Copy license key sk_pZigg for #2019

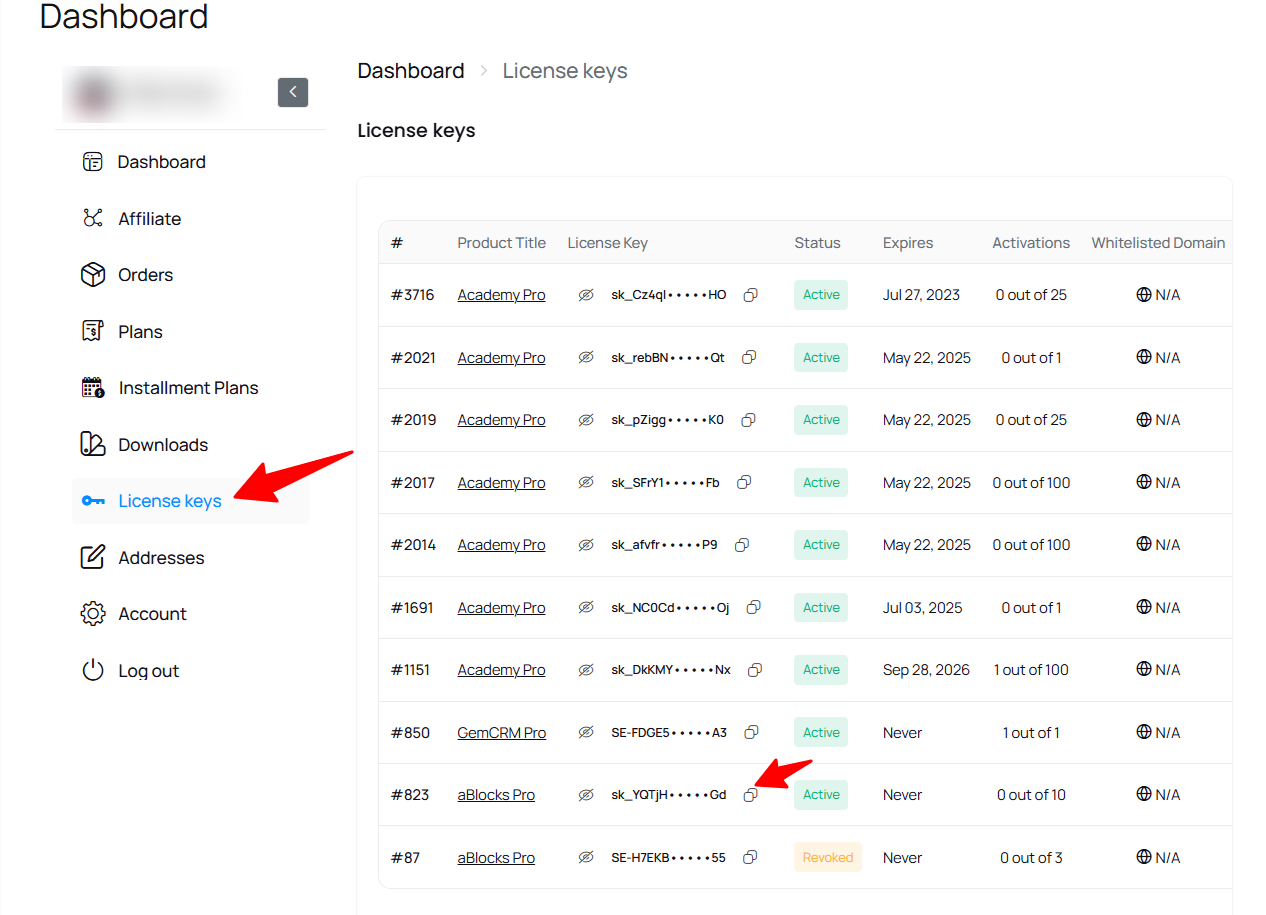click(748, 420)
